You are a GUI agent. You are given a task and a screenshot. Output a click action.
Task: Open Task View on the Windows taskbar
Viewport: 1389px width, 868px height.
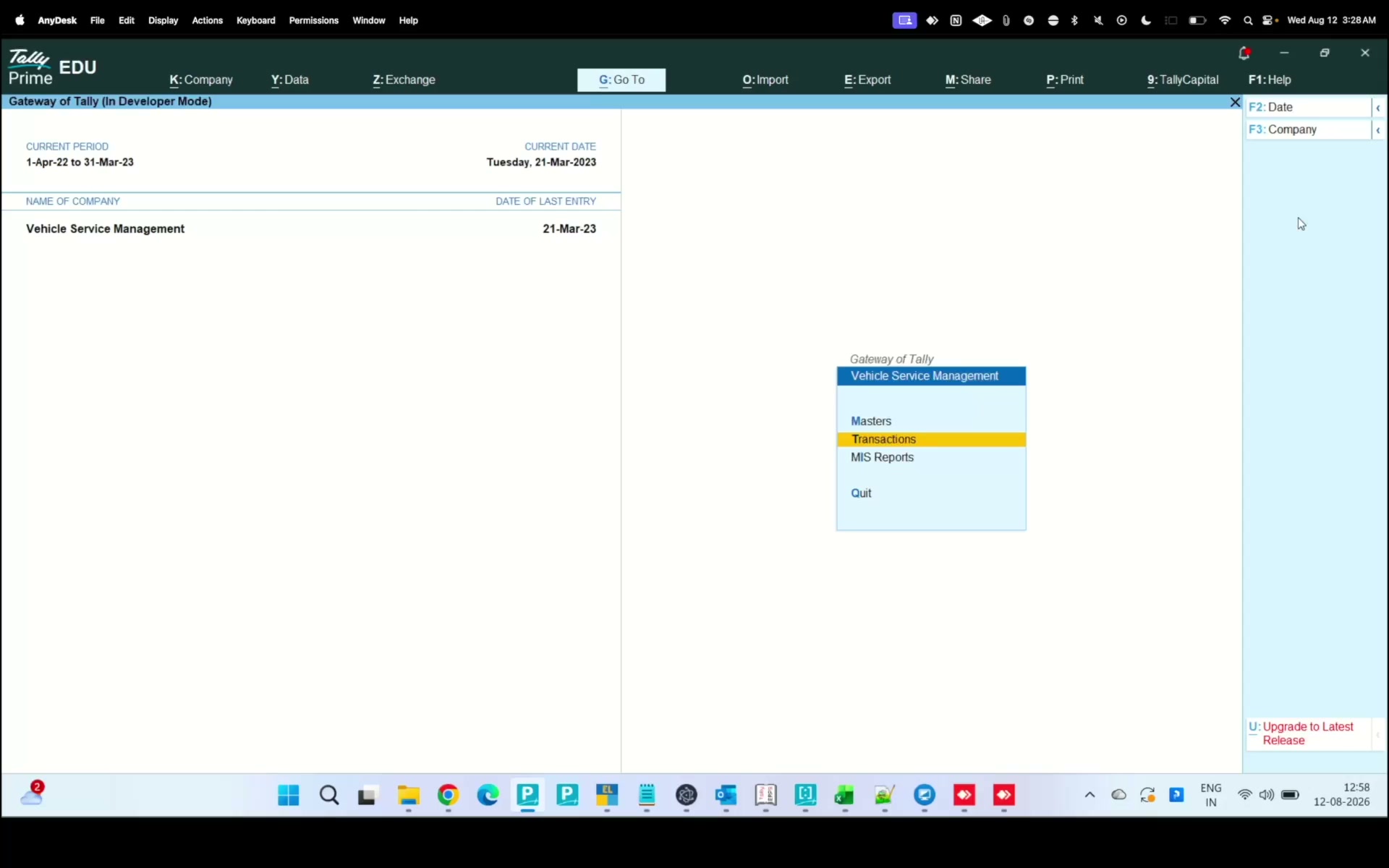click(368, 795)
